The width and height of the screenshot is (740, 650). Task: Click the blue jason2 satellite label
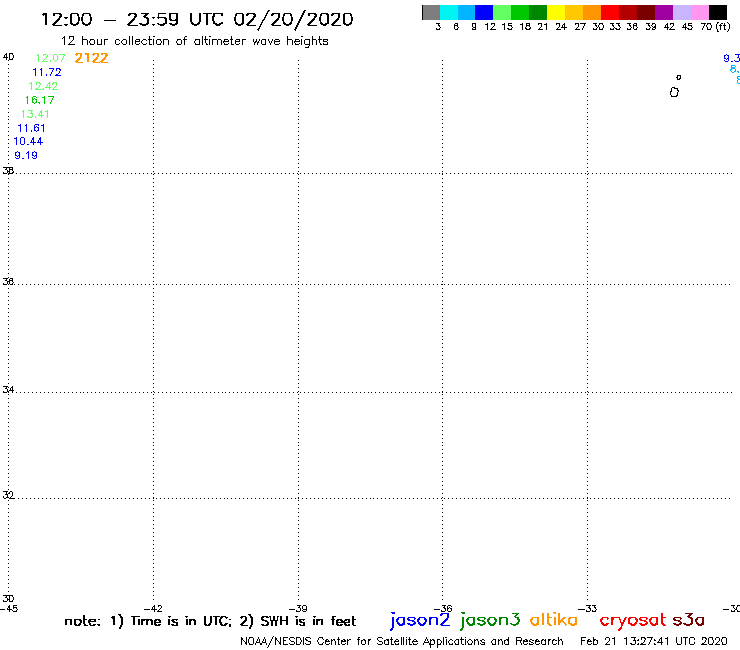coord(420,620)
